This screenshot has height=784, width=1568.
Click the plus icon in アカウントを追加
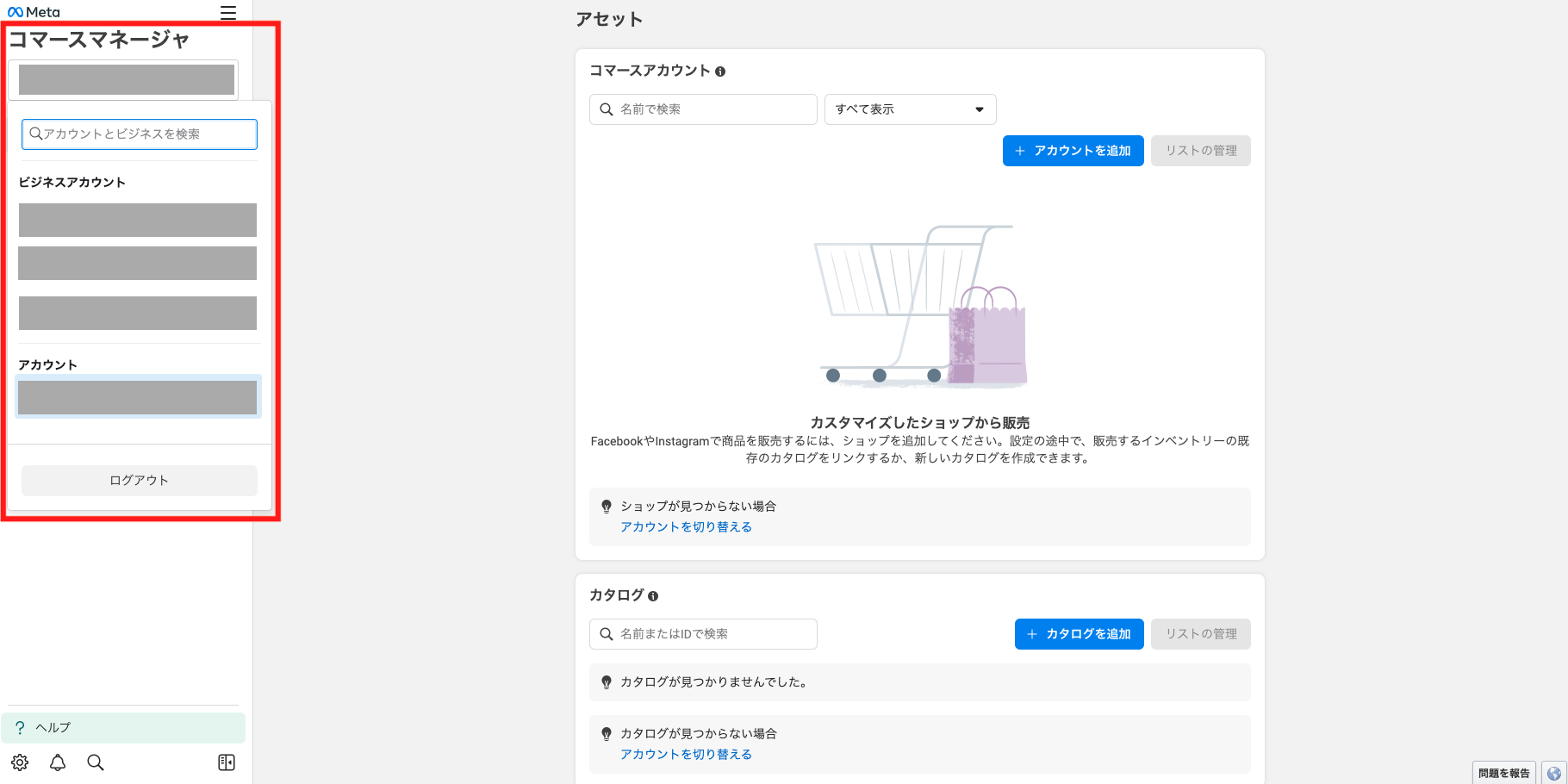point(1020,151)
